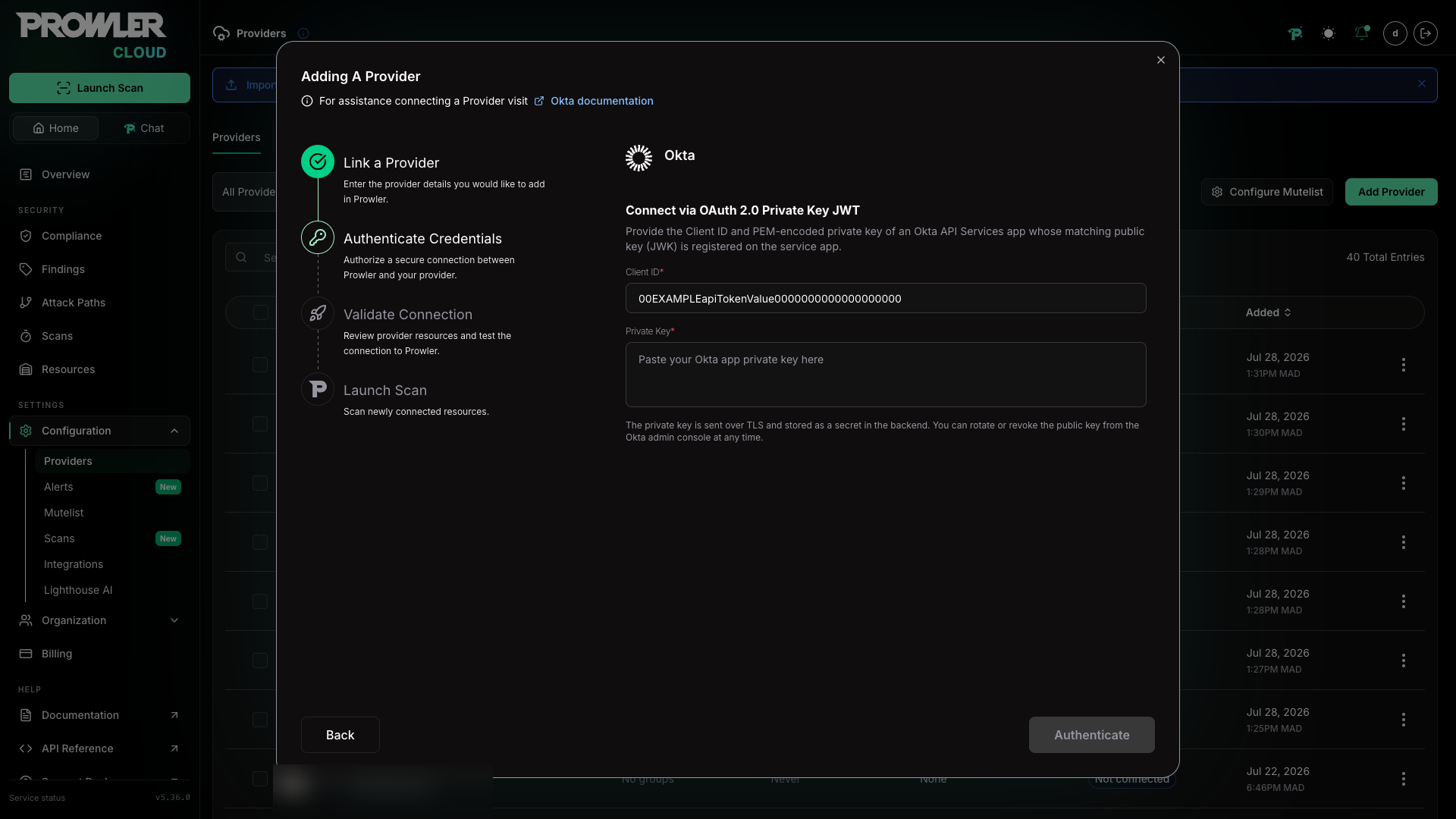1456x819 pixels.
Task: Open Providers under Configuration
Action: point(112,461)
